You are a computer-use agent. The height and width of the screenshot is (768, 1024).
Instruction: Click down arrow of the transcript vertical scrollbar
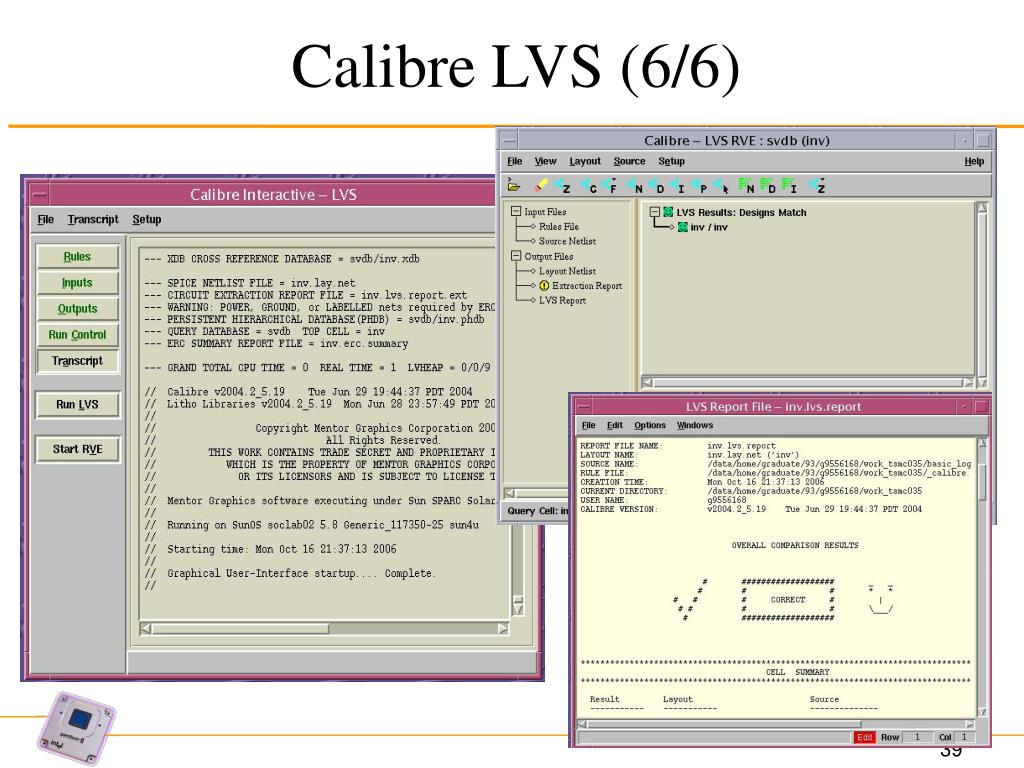518,610
